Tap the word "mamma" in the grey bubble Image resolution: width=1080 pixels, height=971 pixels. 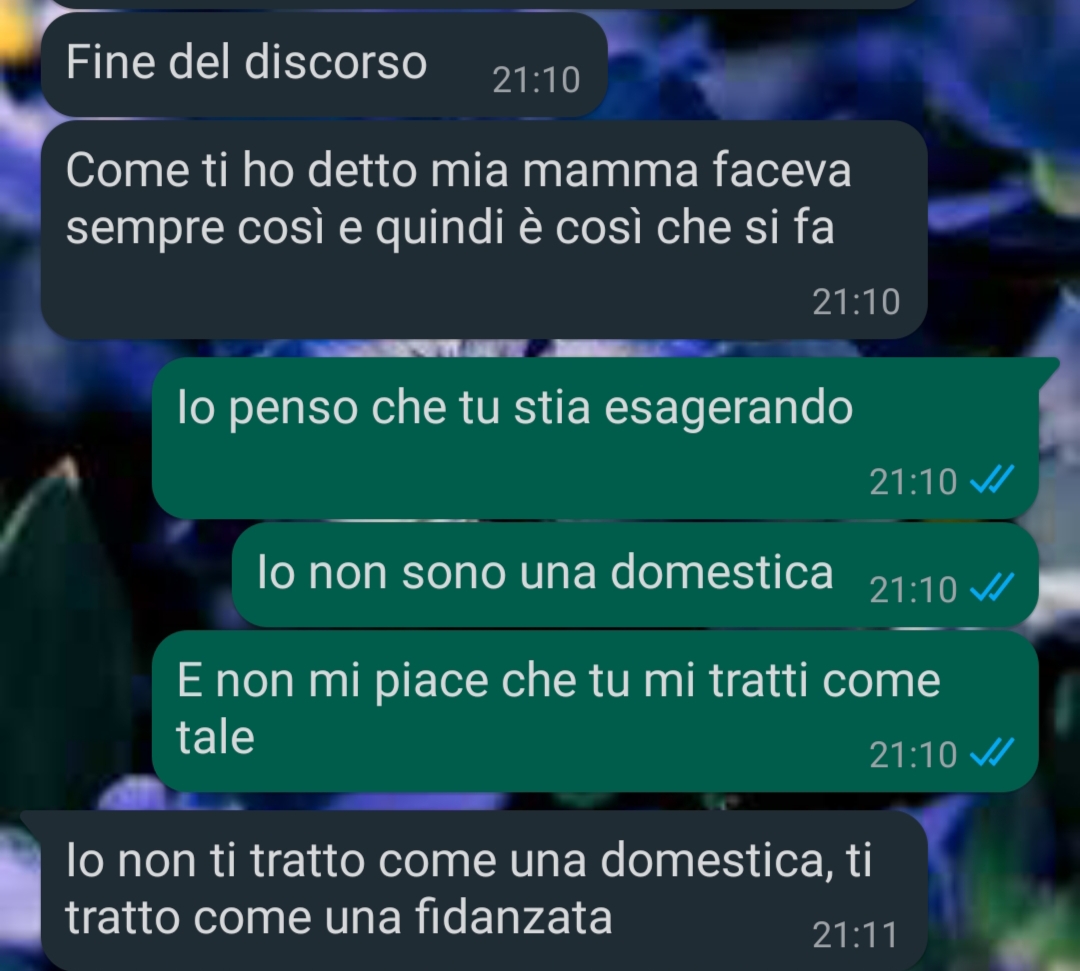[x=610, y=171]
